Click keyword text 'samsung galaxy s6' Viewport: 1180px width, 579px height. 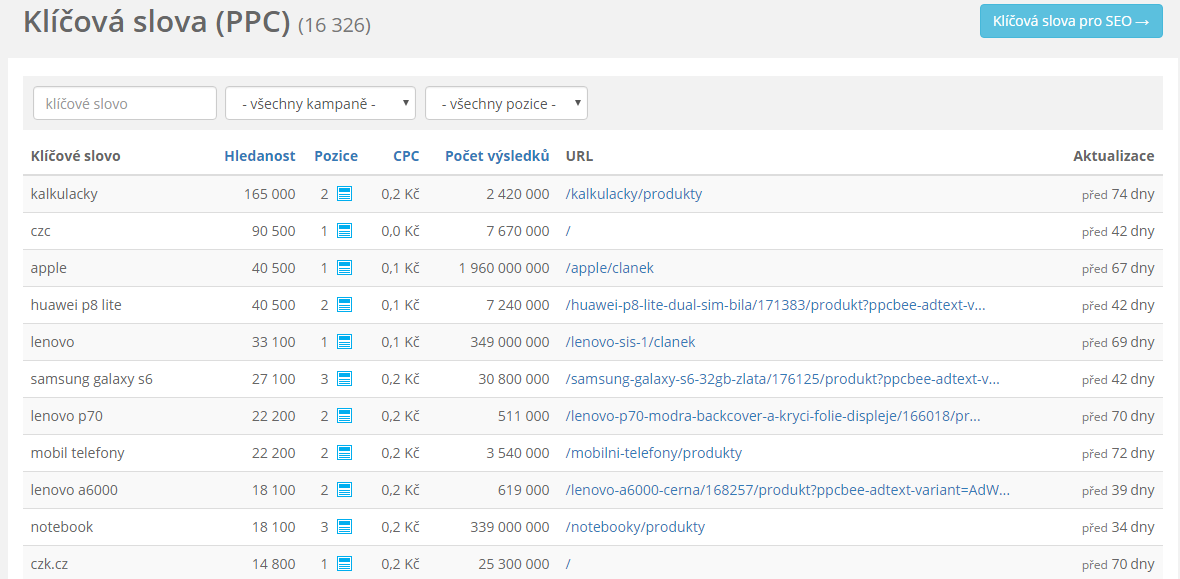(x=92, y=379)
